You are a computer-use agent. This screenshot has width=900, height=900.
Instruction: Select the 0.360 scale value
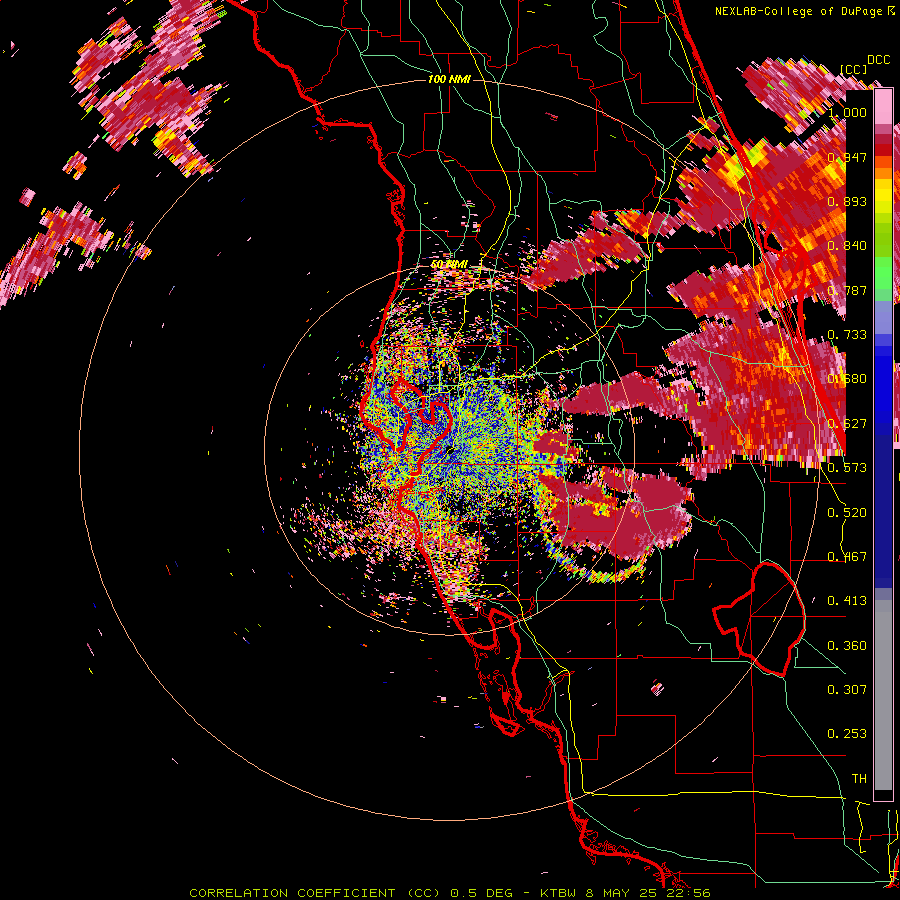(847, 646)
